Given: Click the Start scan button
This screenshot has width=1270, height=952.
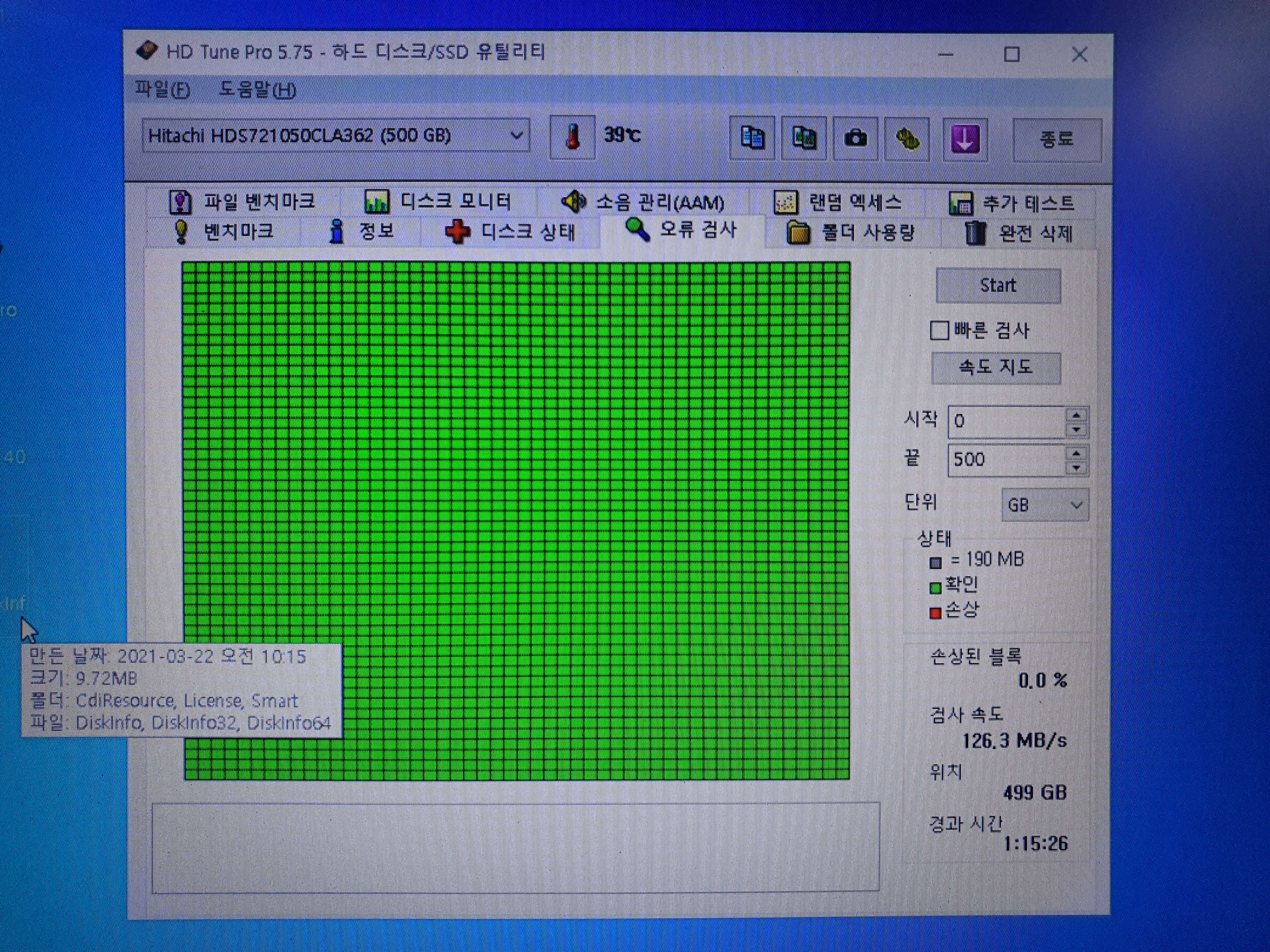Looking at the screenshot, I should click(x=998, y=285).
